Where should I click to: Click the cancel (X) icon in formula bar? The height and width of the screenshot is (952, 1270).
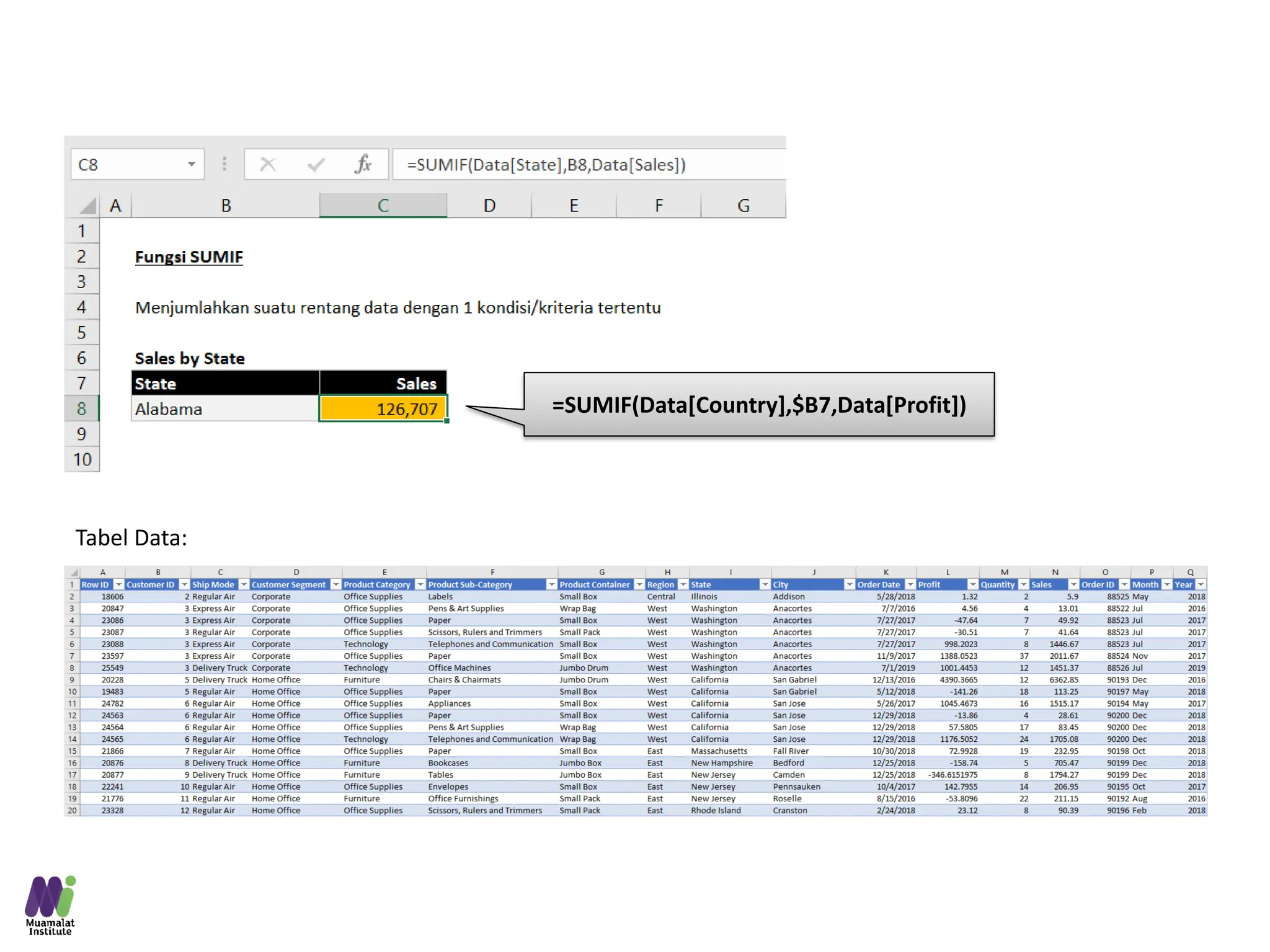pyautogui.click(x=267, y=164)
